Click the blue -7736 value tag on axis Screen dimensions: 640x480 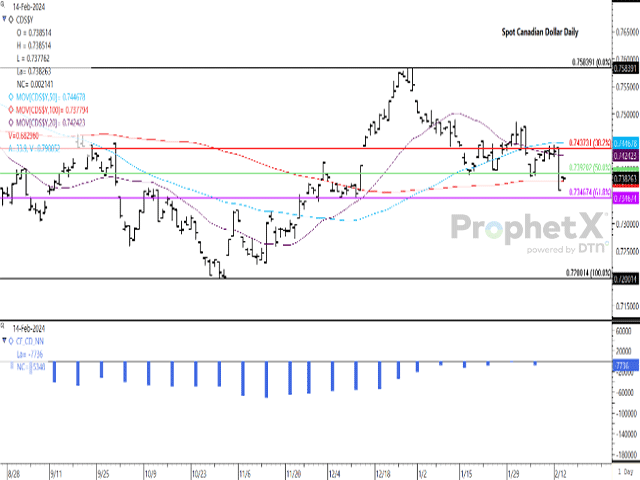pyautogui.click(x=624, y=367)
